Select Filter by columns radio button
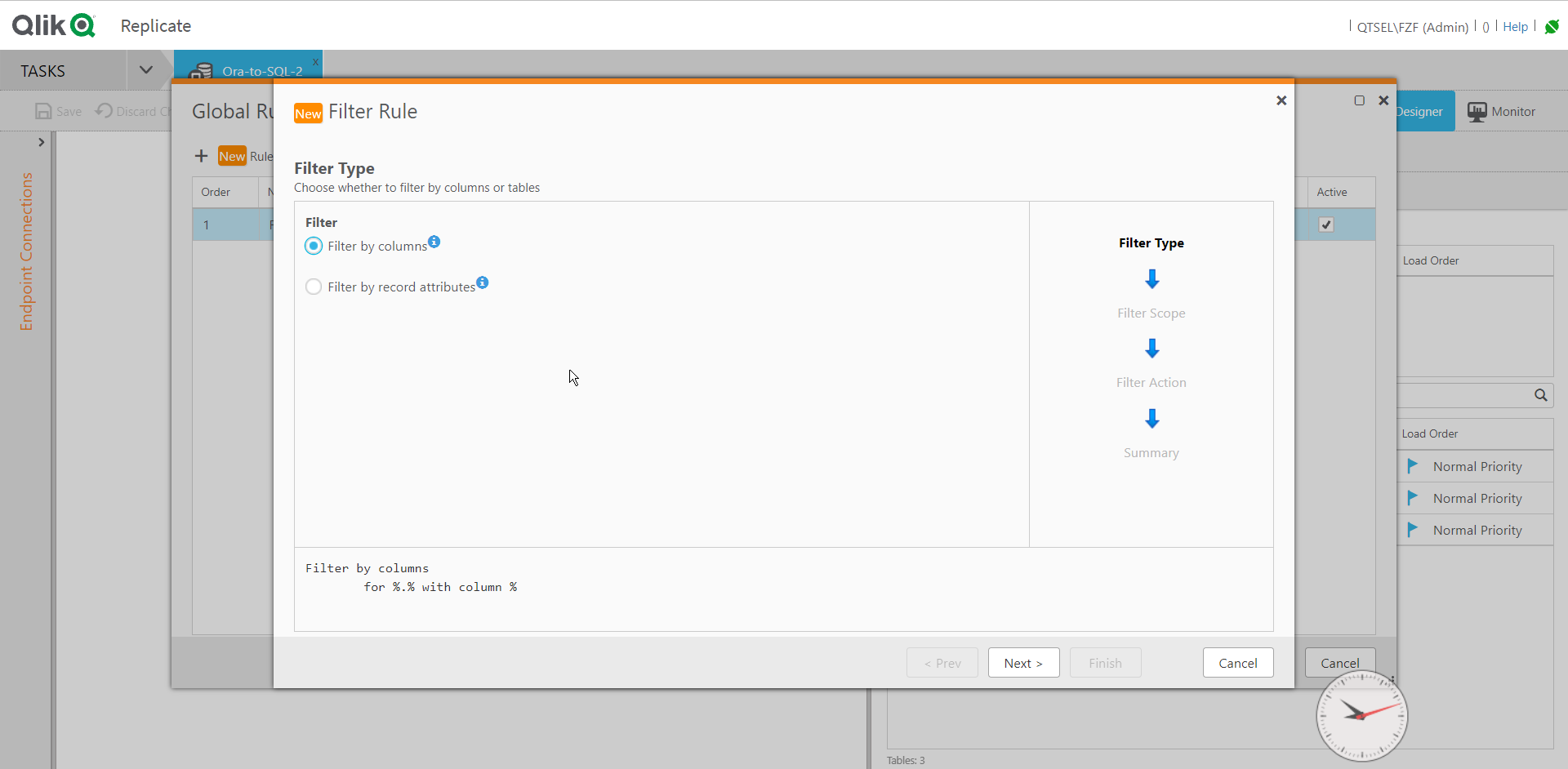Screen dimensions: 1568x769 (314, 246)
